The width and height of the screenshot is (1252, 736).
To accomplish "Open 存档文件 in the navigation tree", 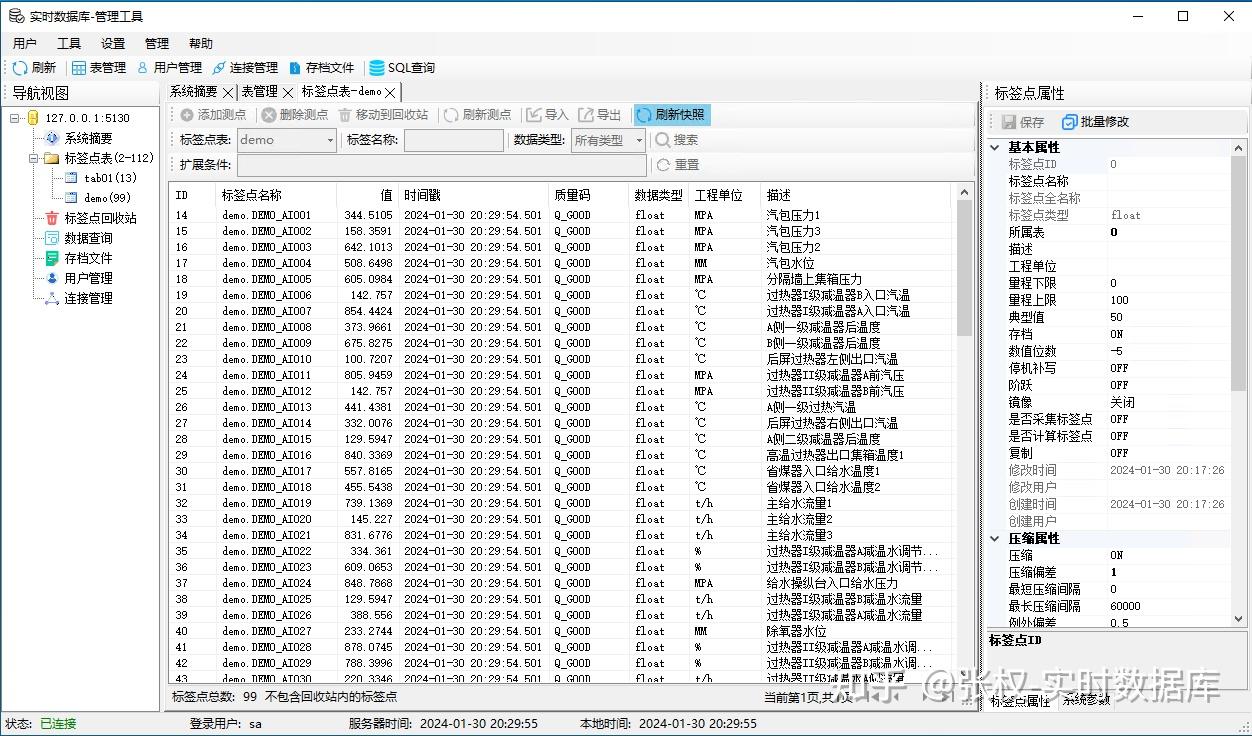I will (x=88, y=258).
